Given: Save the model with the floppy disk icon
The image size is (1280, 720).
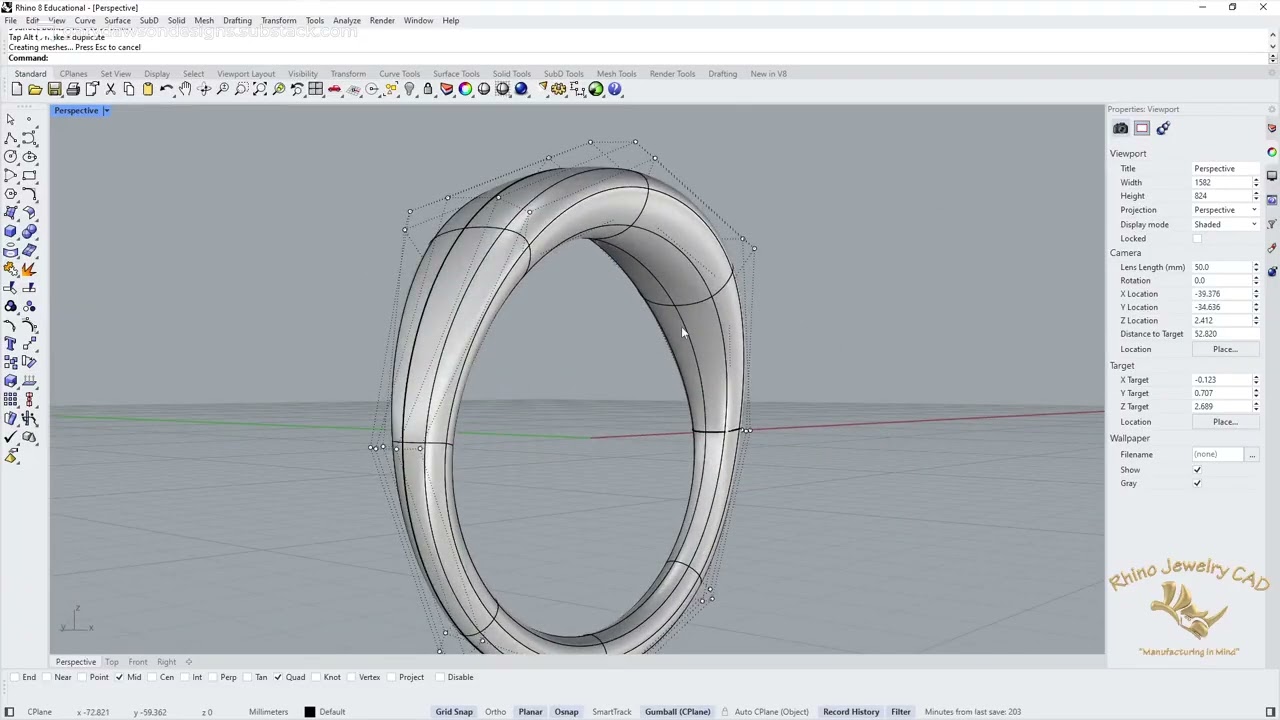Looking at the screenshot, I should click(x=54, y=89).
